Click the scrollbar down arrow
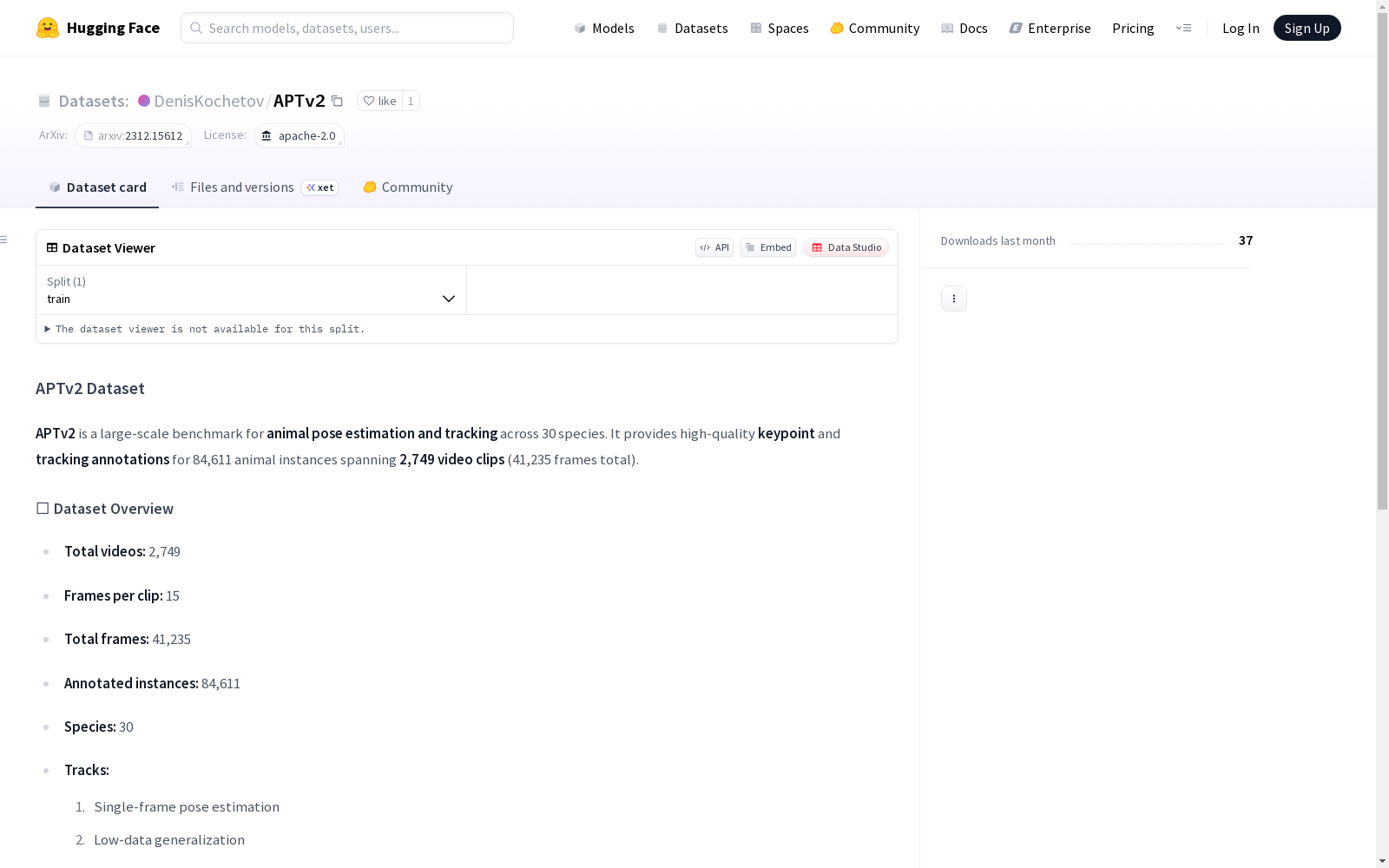Screen dimensions: 1389x868 click(x=1382, y=861)
